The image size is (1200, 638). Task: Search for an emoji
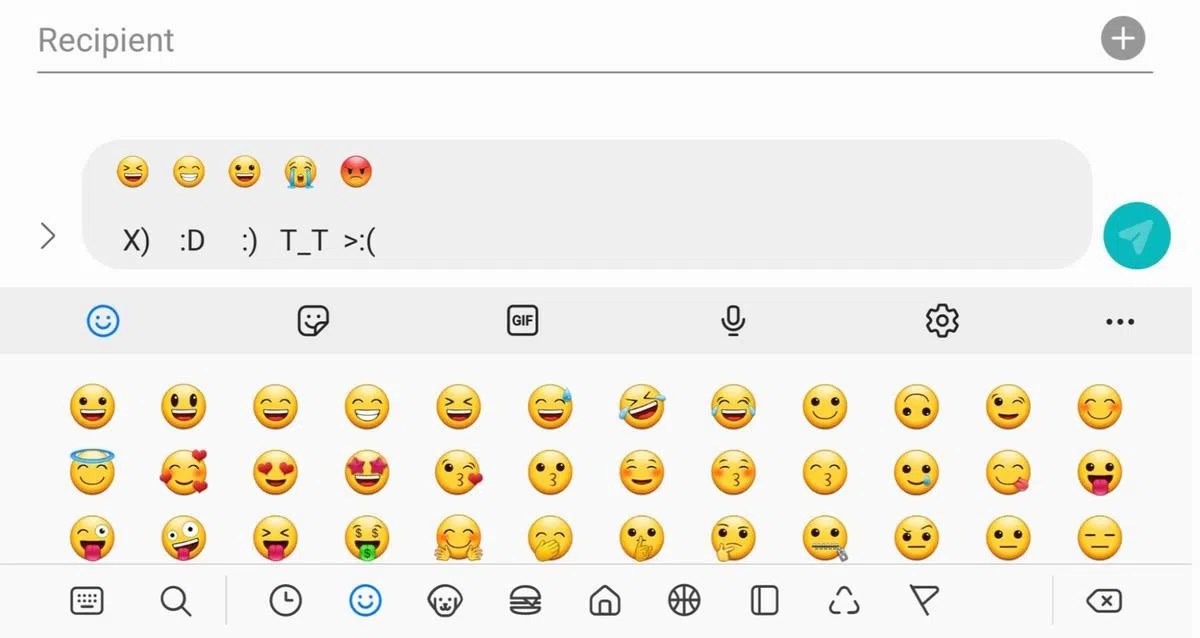175,600
